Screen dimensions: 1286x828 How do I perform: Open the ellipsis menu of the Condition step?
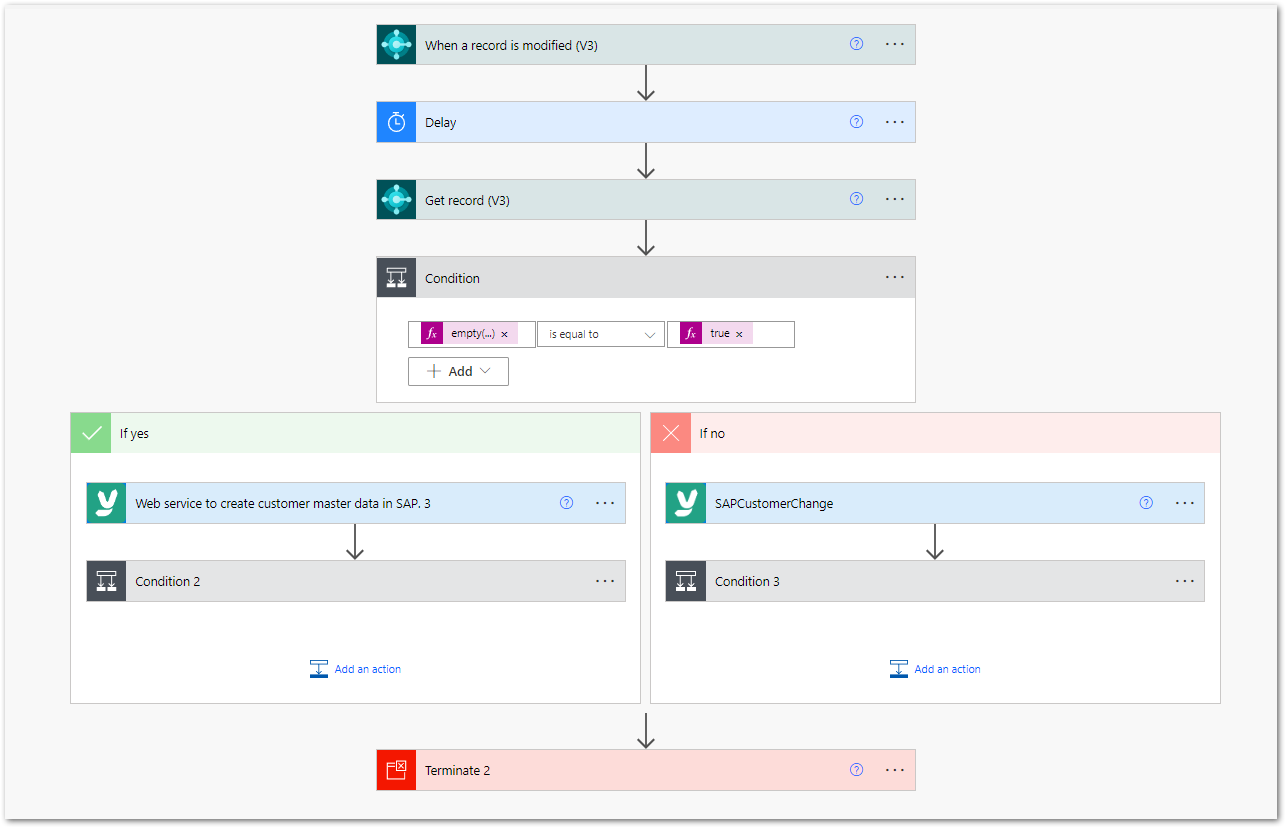tap(895, 277)
